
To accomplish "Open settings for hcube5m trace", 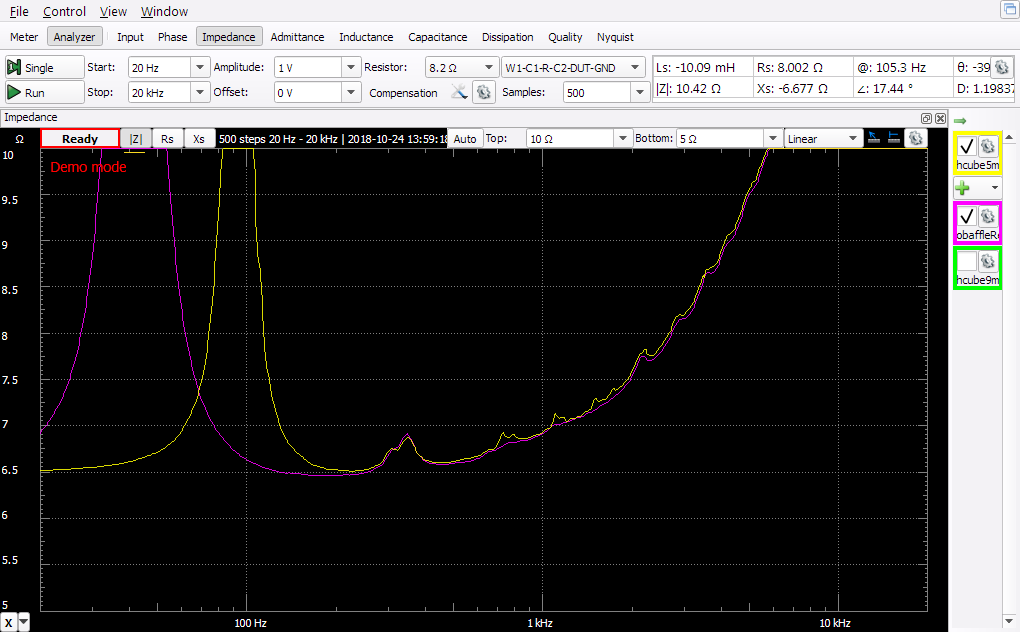I will click(x=987, y=146).
